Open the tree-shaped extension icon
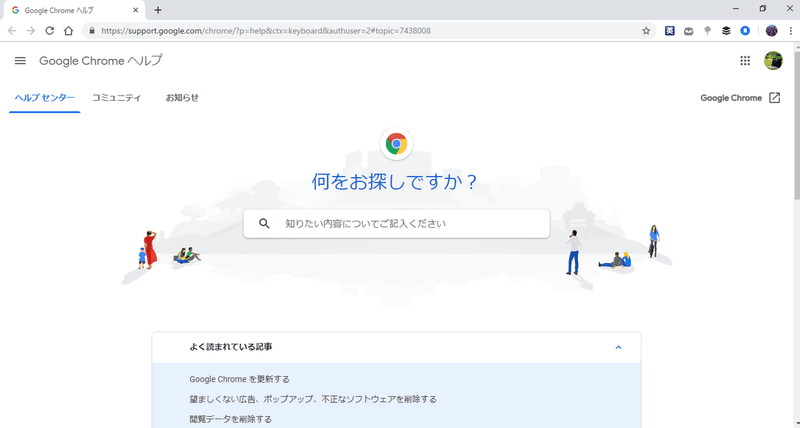 click(x=707, y=31)
